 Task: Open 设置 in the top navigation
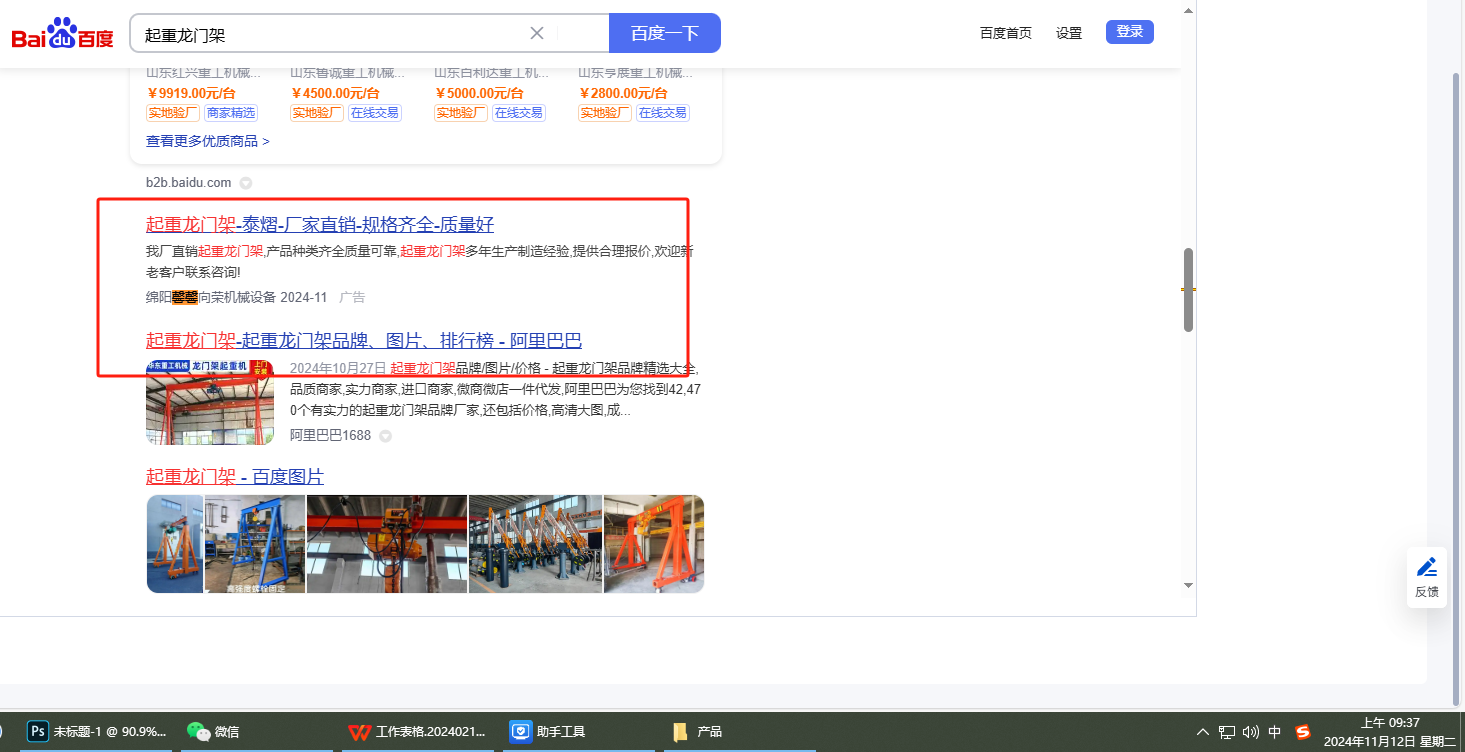pyautogui.click(x=1069, y=33)
